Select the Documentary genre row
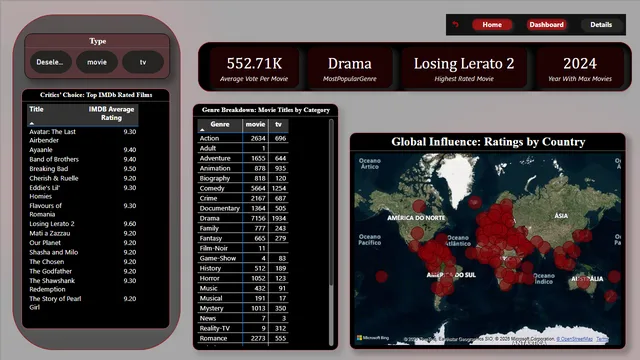Image resolution: width=640 pixels, height=360 pixels. point(243,208)
